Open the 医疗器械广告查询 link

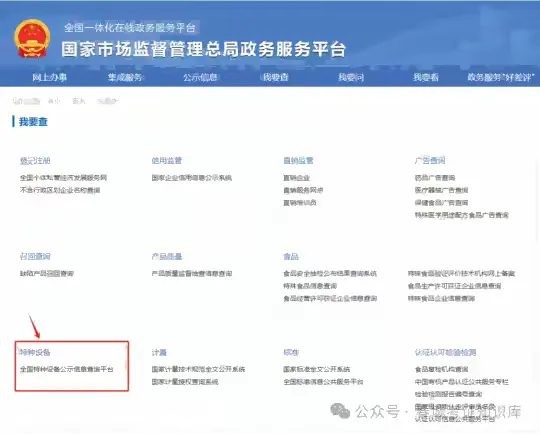(441, 190)
